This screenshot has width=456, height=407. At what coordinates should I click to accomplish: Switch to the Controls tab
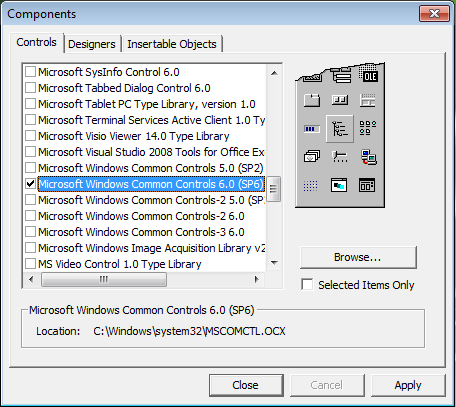pyautogui.click(x=36, y=42)
